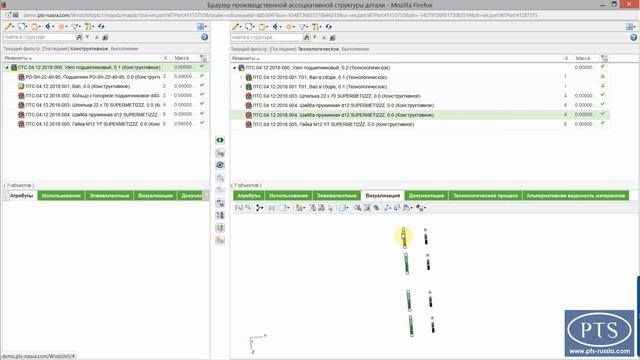Select 'Шпилька 22 x 70' row in right tree
This screenshot has height=360, width=640.
click(420, 96)
